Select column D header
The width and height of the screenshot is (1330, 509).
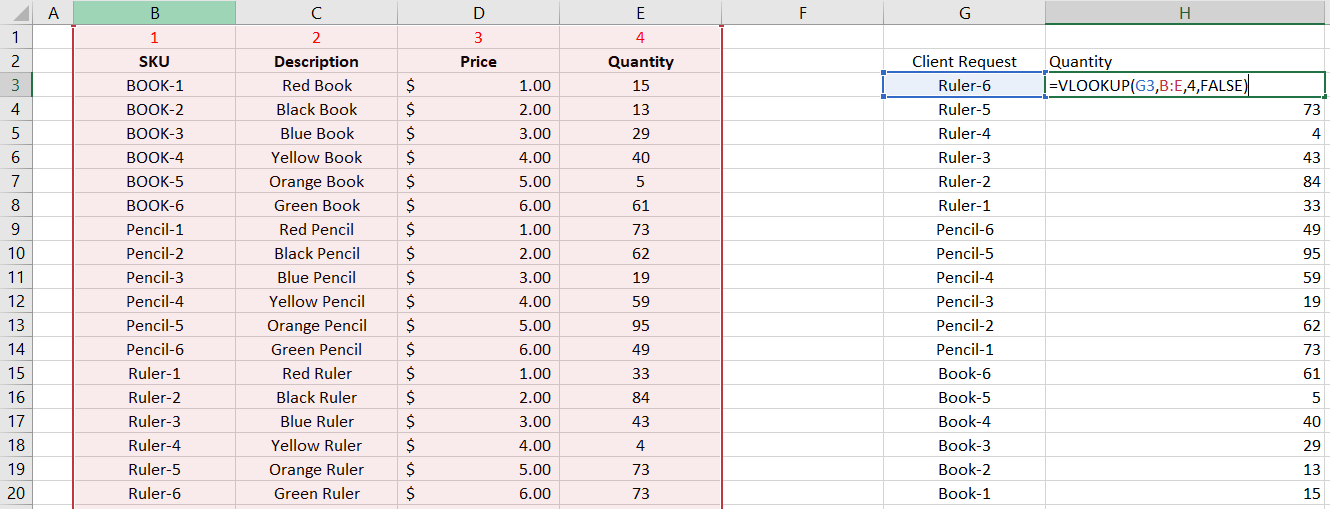click(479, 12)
